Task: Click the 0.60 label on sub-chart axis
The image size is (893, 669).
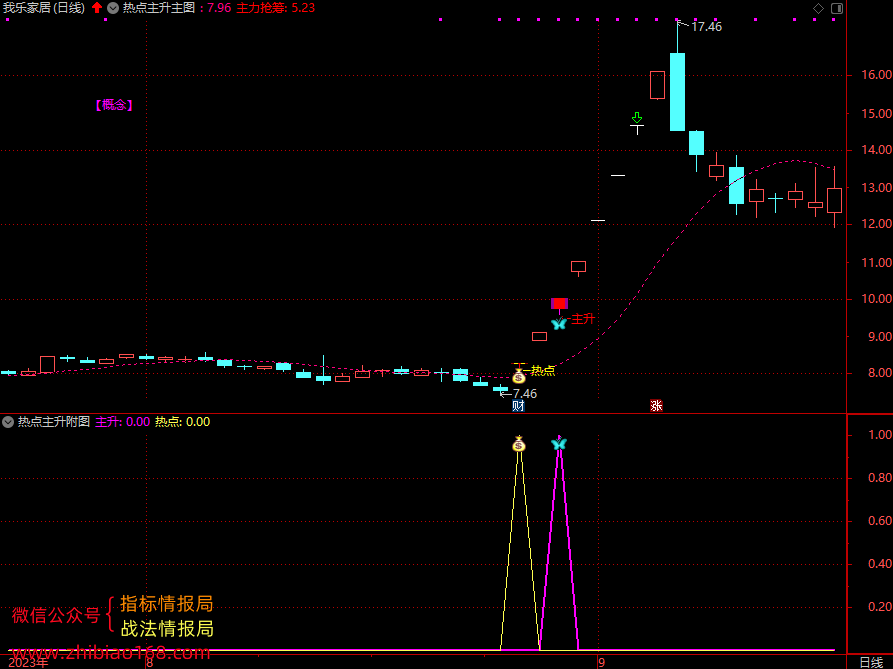Action: click(x=880, y=520)
